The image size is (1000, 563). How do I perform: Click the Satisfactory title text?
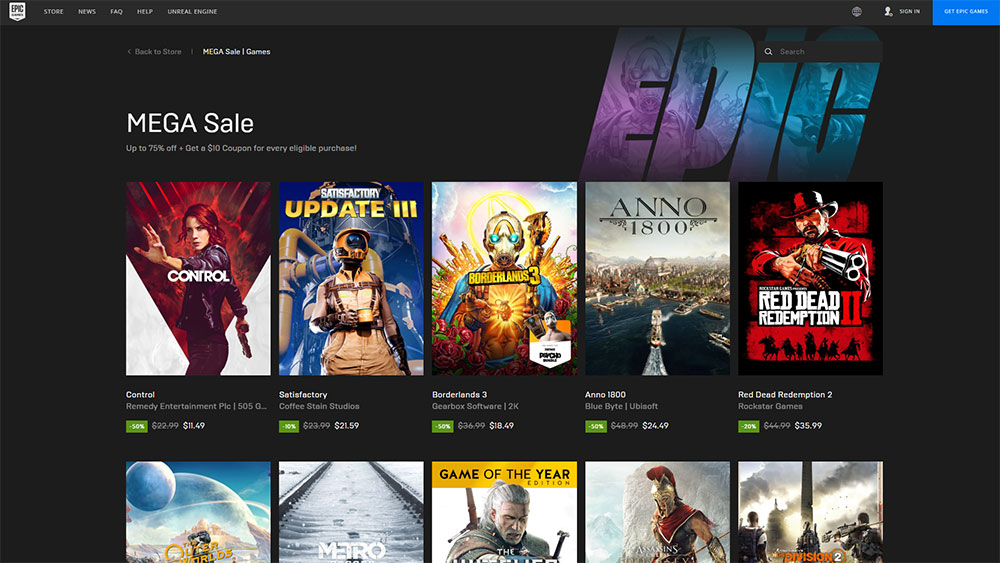303,395
